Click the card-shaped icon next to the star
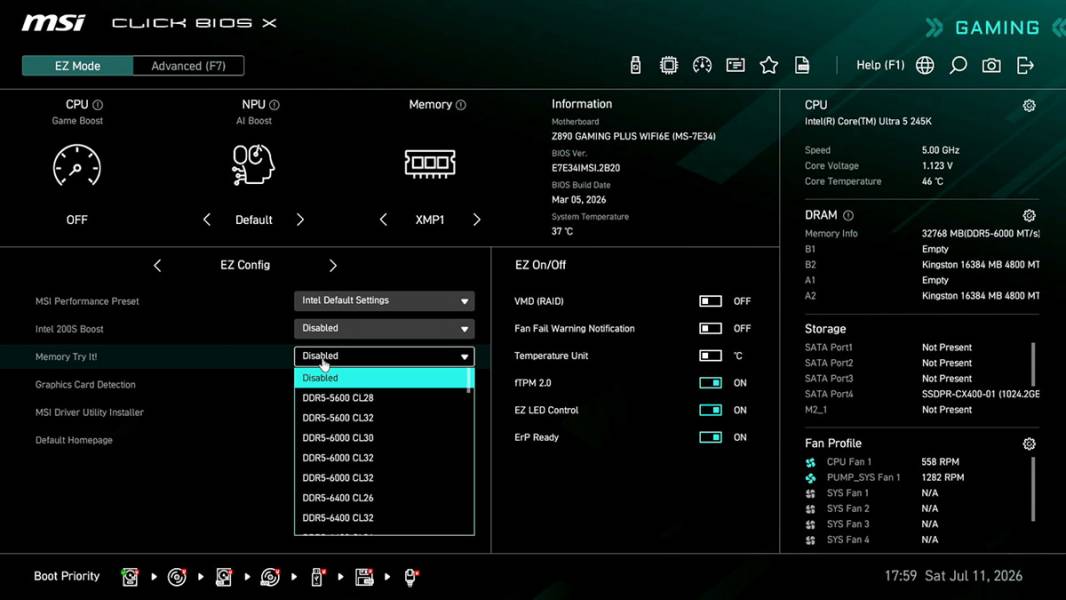The height and width of the screenshot is (600, 1066). tap(735, 65)
